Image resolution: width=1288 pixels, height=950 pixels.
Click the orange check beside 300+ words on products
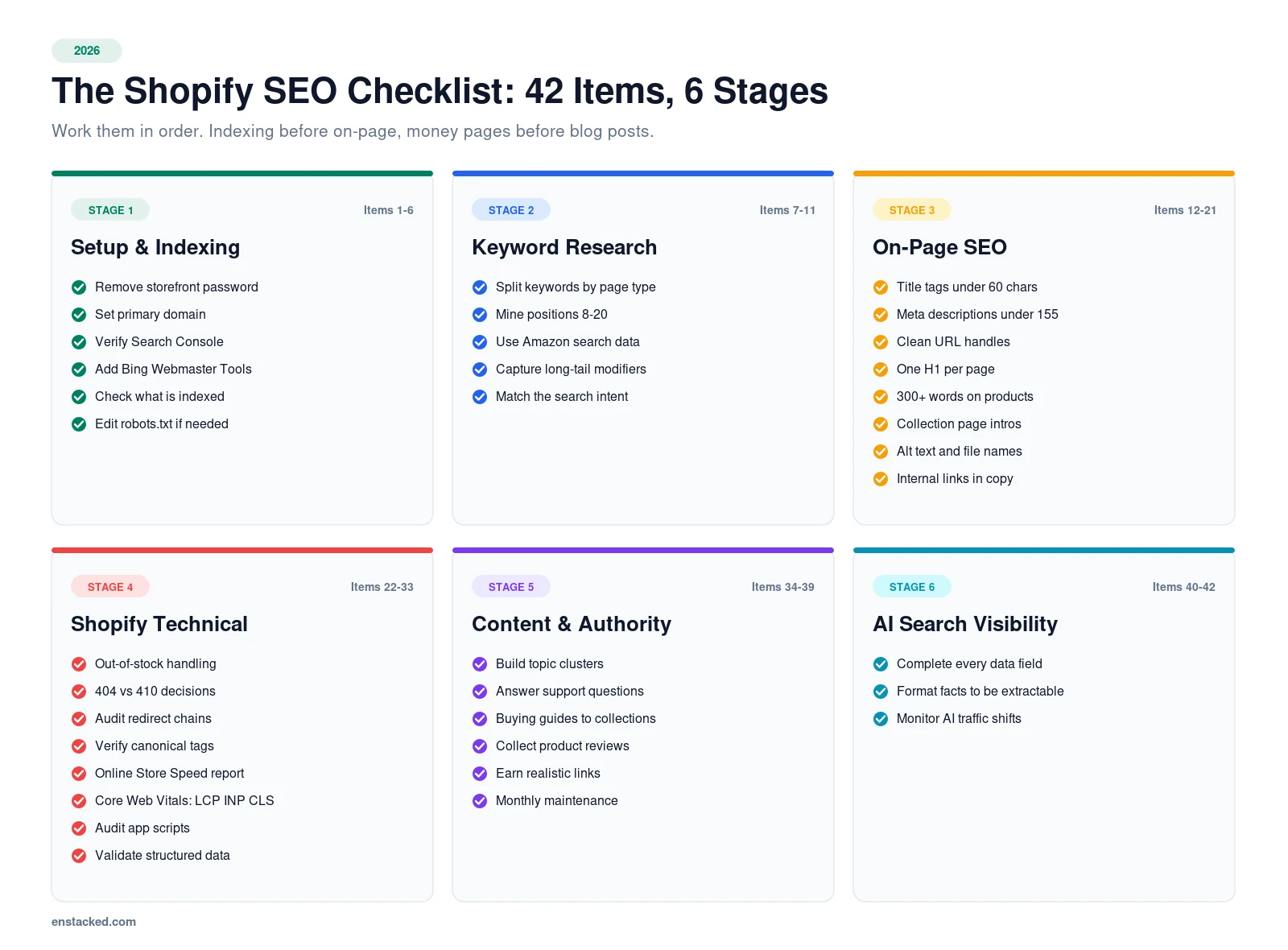(881, 397)
